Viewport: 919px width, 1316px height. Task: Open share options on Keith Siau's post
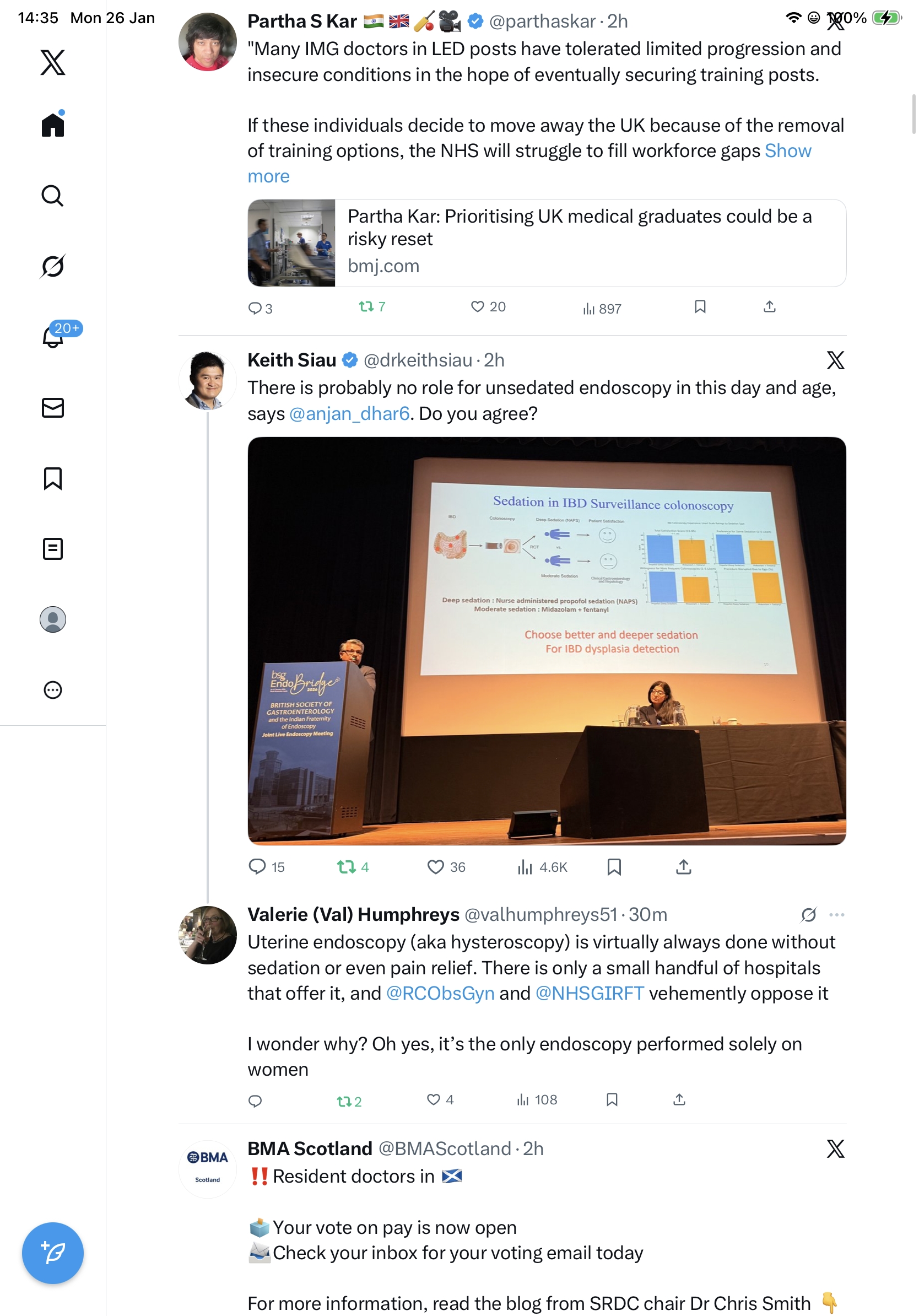click(x=684, y=867)
